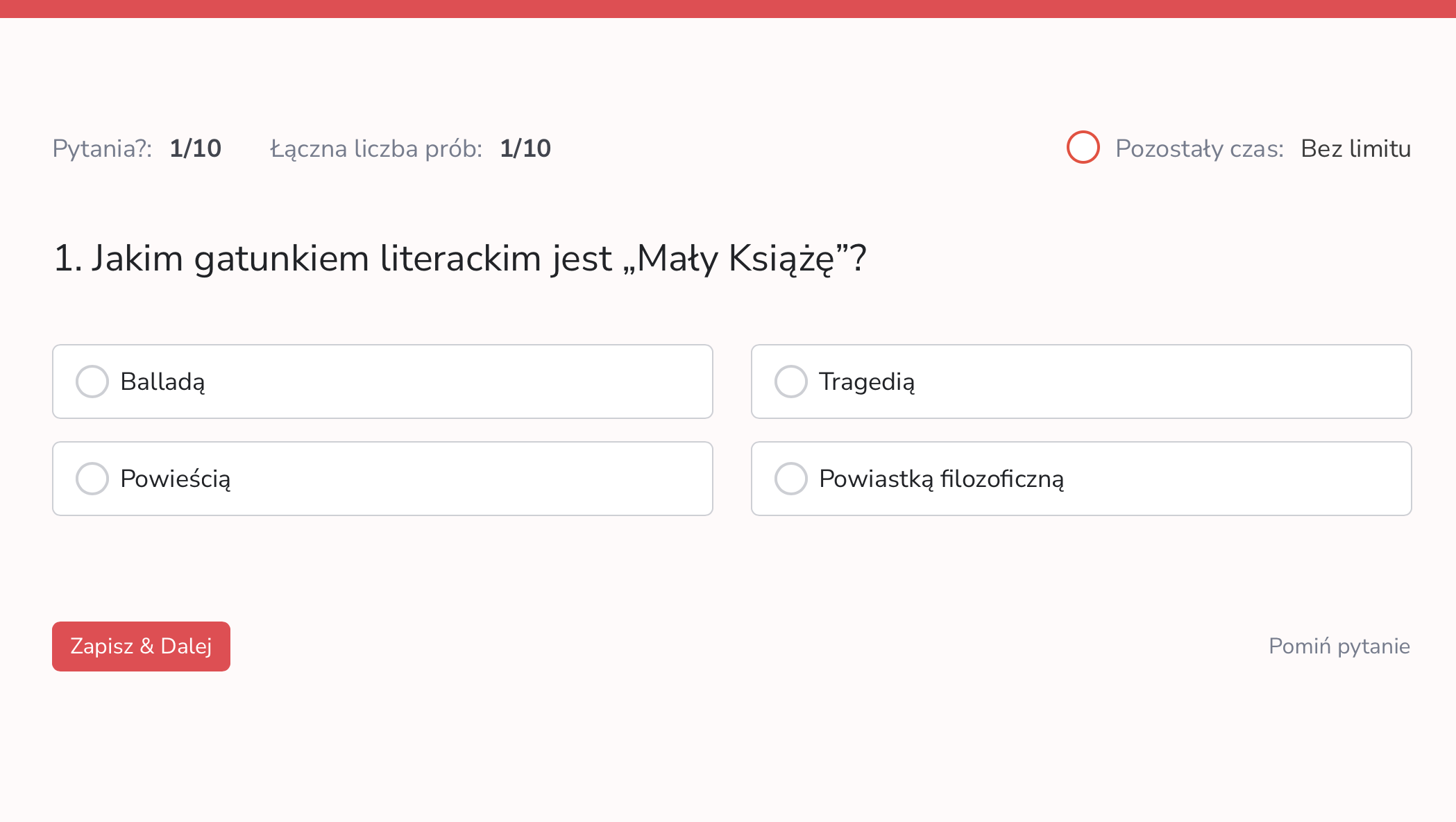Image resolution: width=1456 pixels, height=822 pixels.
Task: Click the Tragedią answer label text
Action: pyautogui.click(x=867, y=382)
